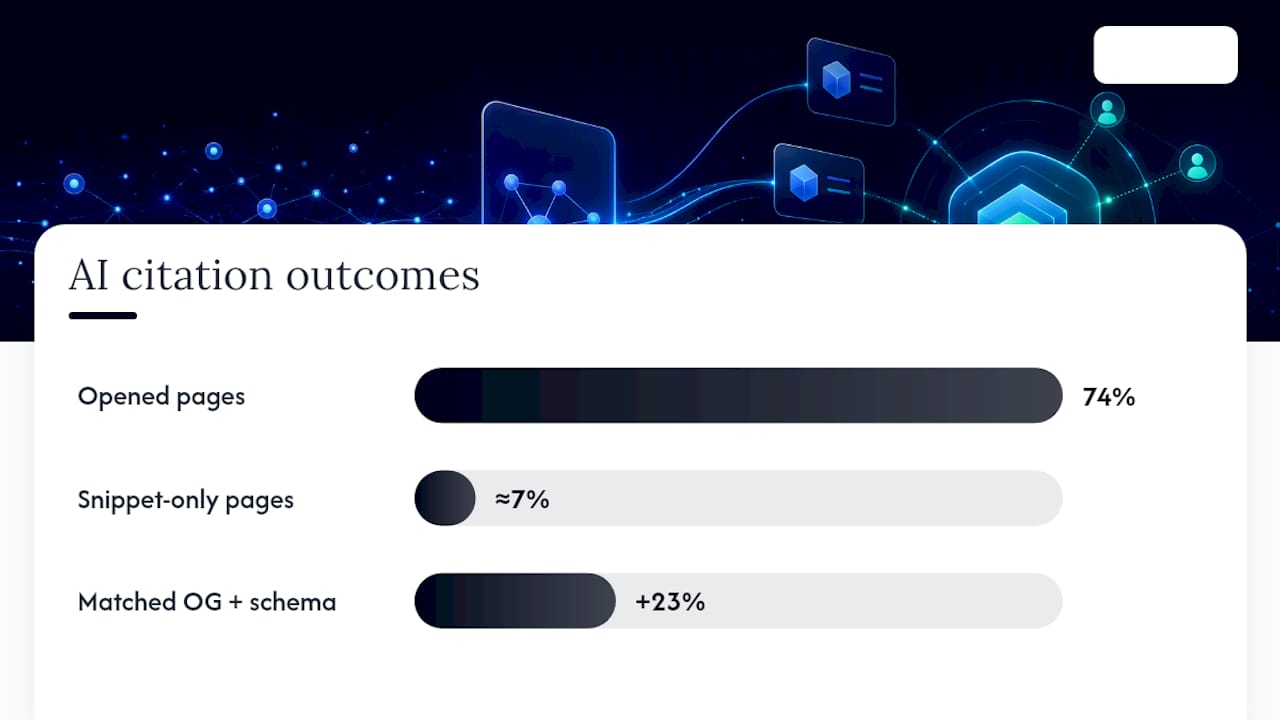Click the 74% value text
Screen dimensions: 1280x720
1109,397
